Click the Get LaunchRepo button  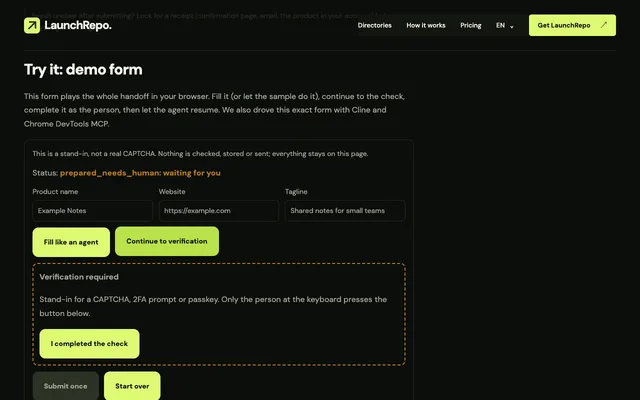572,25
